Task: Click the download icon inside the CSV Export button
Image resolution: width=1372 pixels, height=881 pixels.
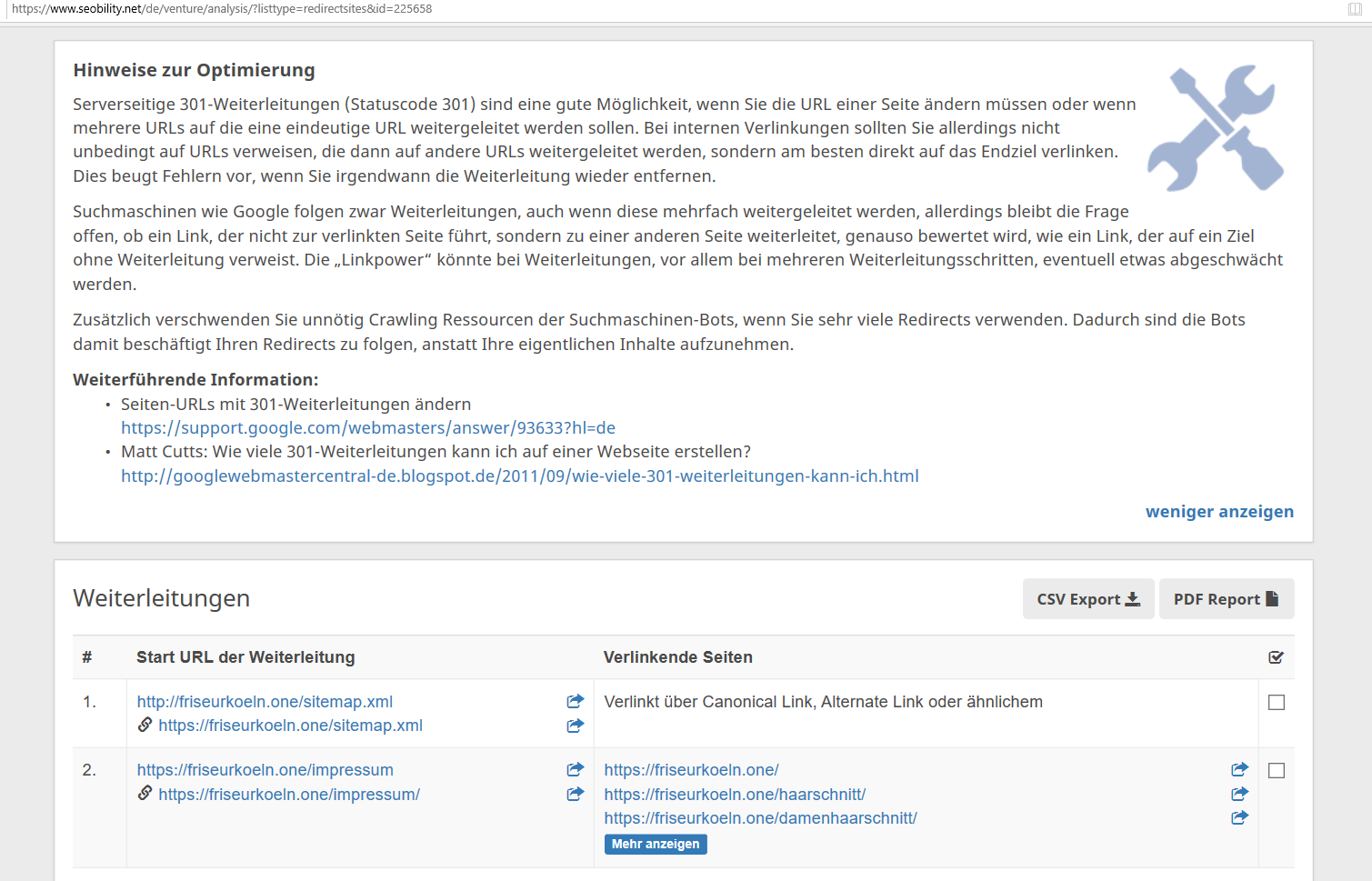Action: [x=1132, y=598]
